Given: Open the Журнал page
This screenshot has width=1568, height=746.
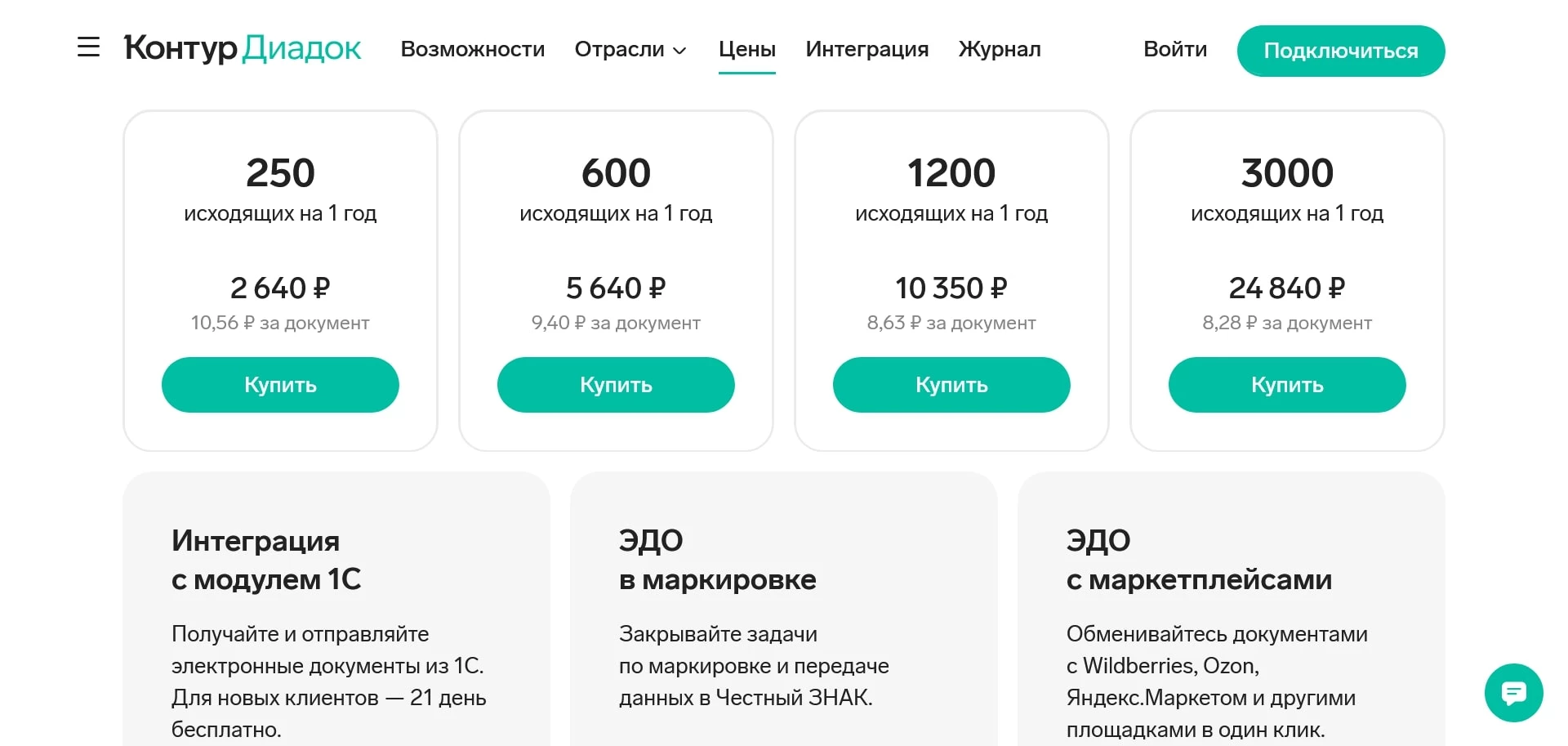Looking at the screenshot, I should pos(1000,50).
